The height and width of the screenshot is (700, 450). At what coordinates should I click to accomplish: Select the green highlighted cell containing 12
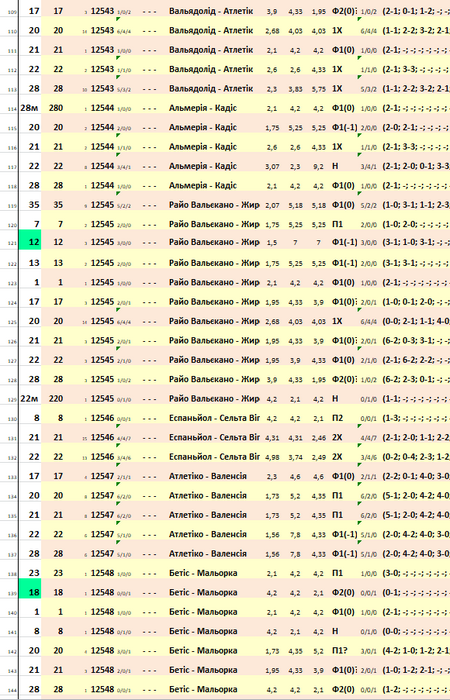30,242
